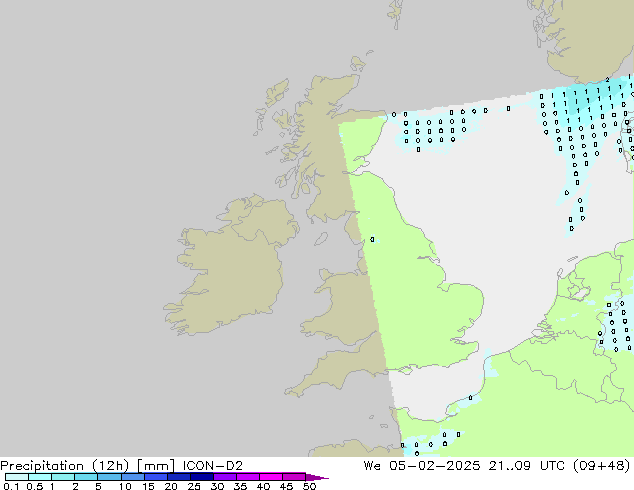Click the 35–40 mm magenta legend swatch
The width and height of the screenshot is (634, 490).
[248, 477]
